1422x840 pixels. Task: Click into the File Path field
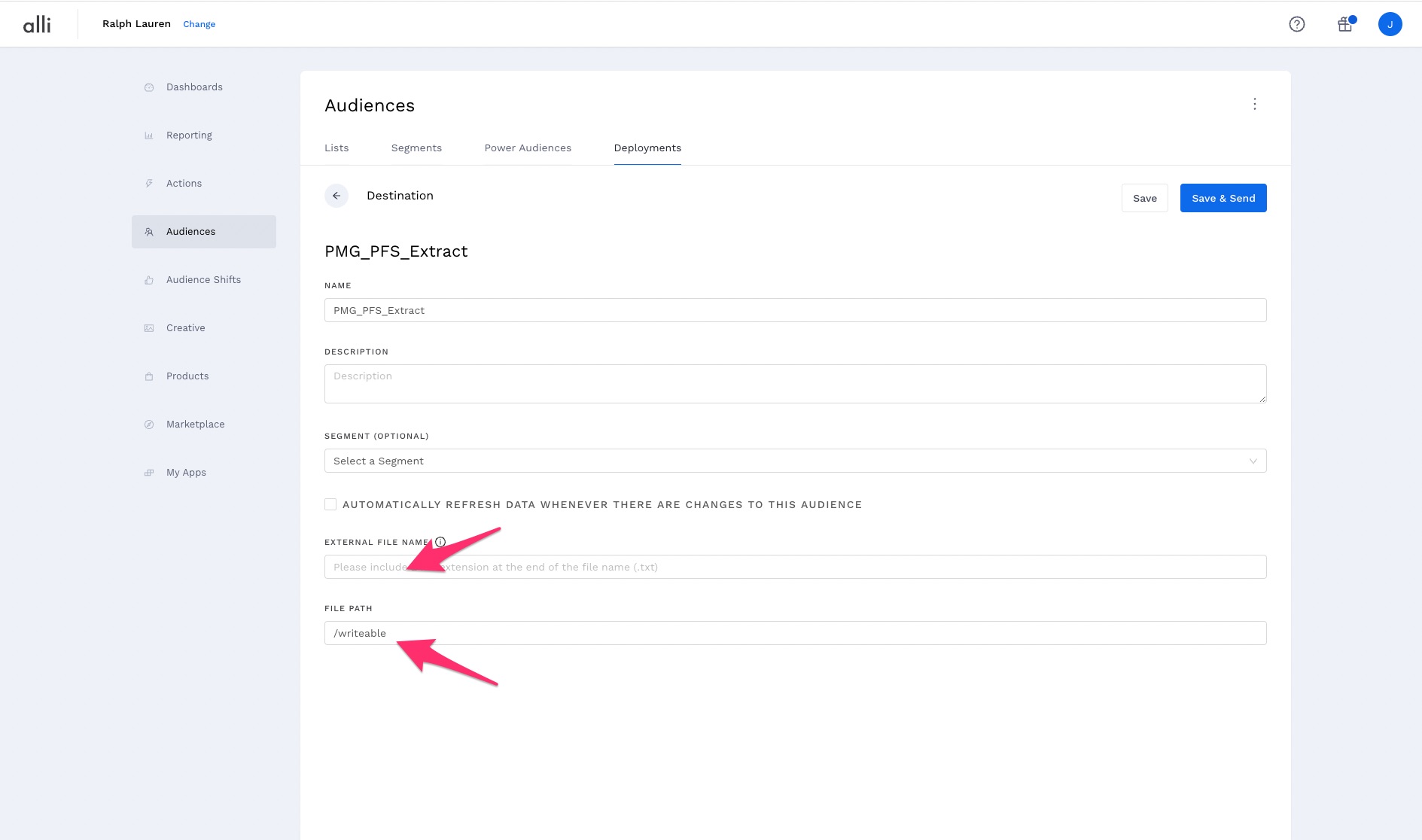click(795, 633)
